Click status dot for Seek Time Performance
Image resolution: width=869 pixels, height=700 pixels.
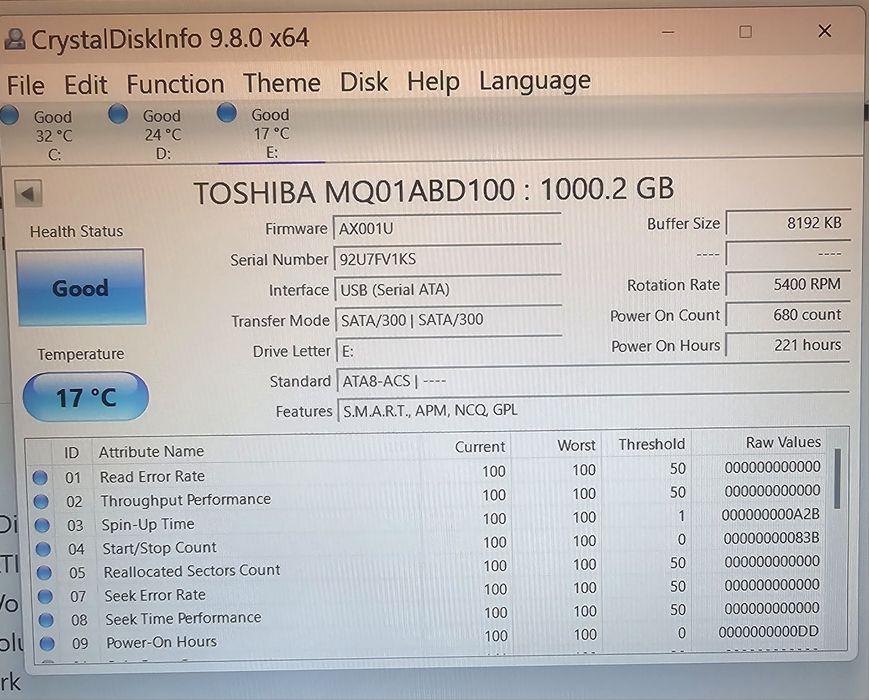pyautogui.click(x=47, y=620)
